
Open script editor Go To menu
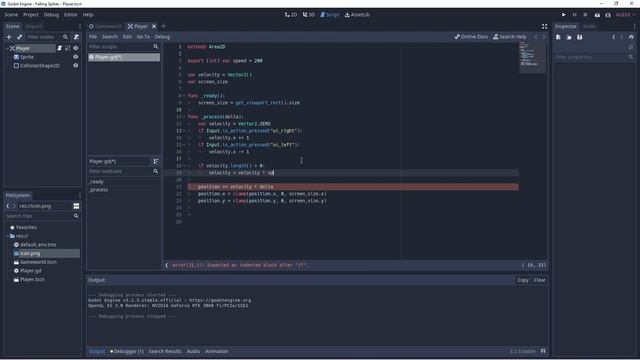143,37
